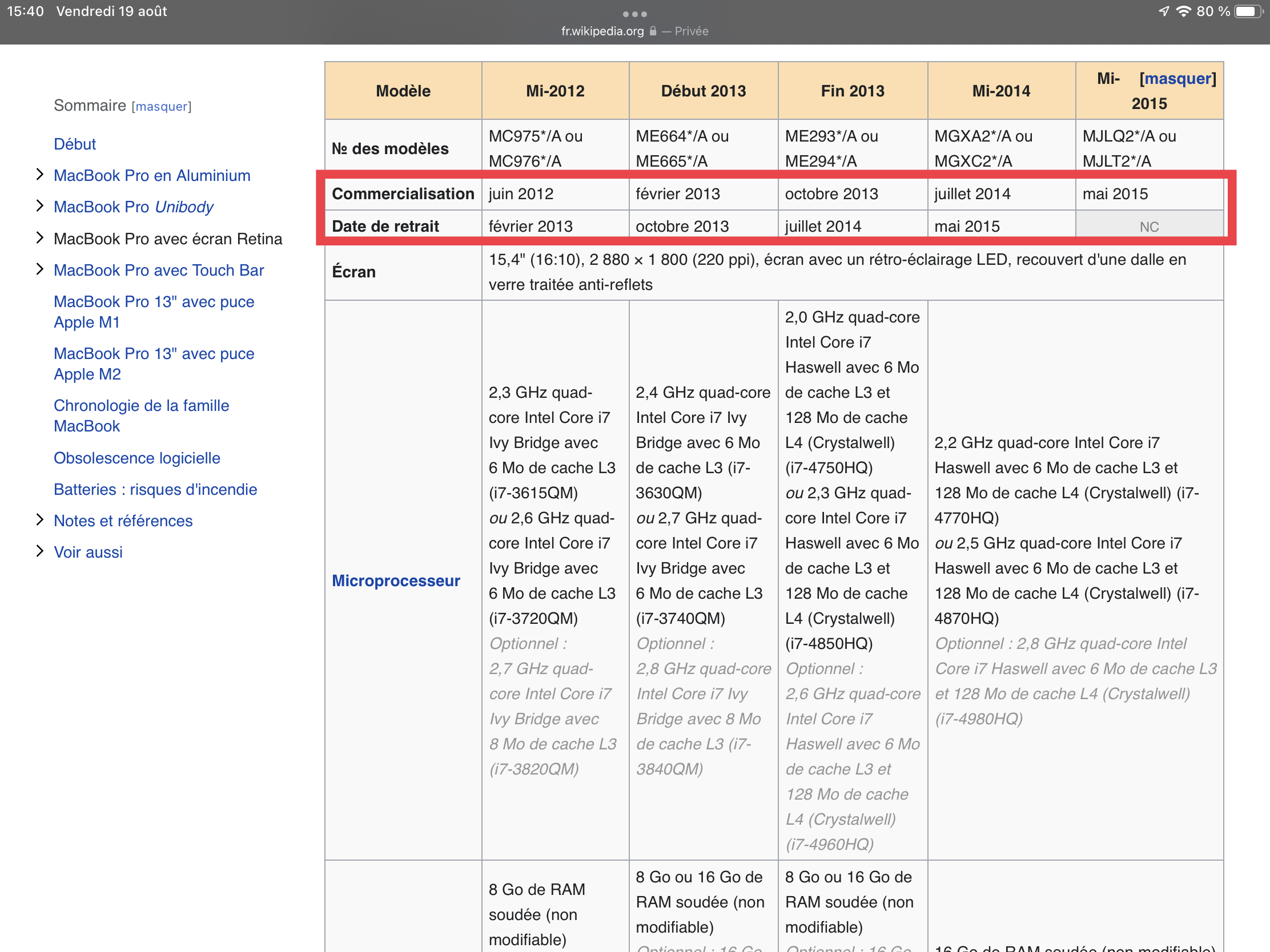Expand MacBook Pro avec écran Retina chevron

39,237
